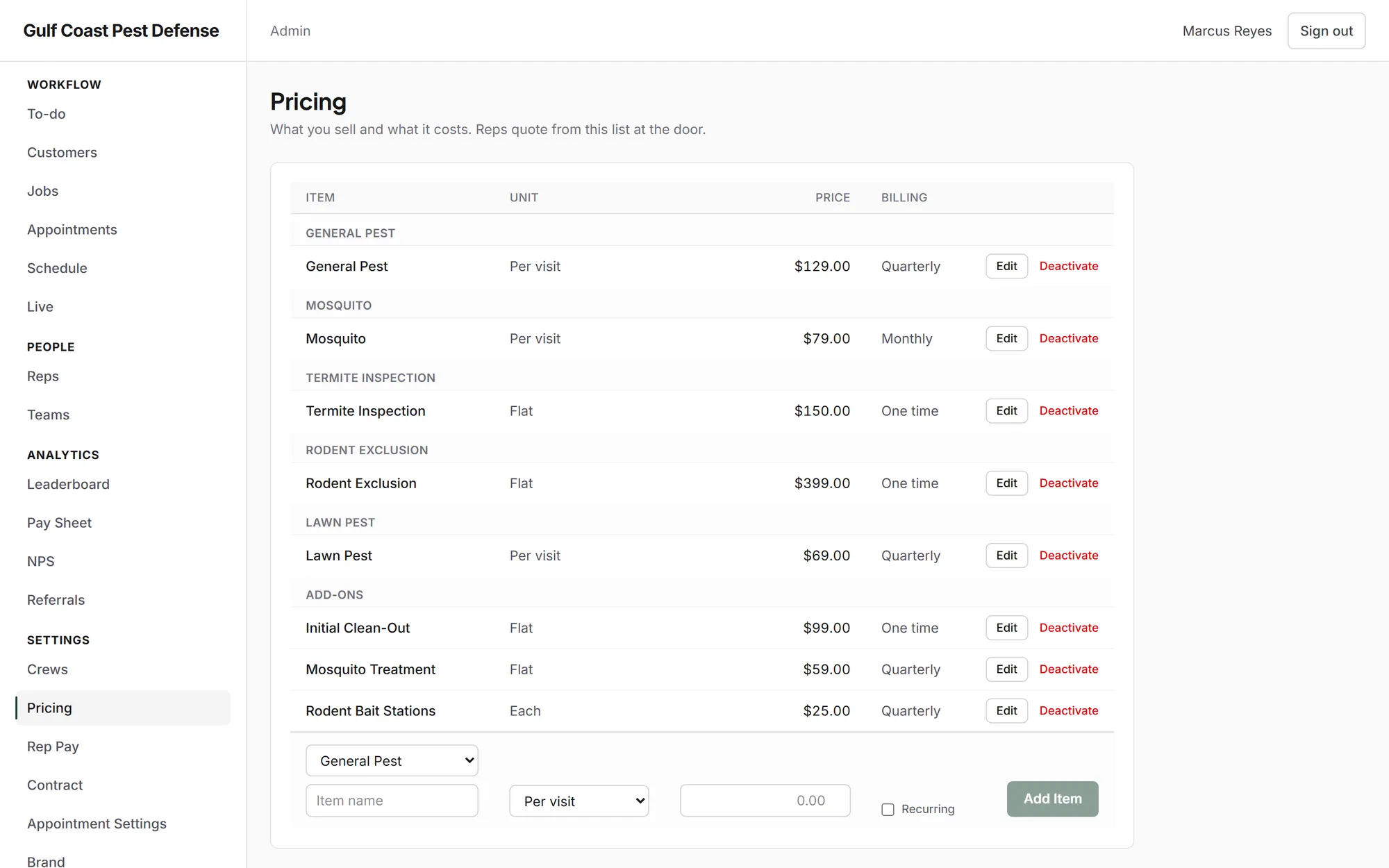
Task: Focus the Item name field
Action: click(x=392, y=801)
